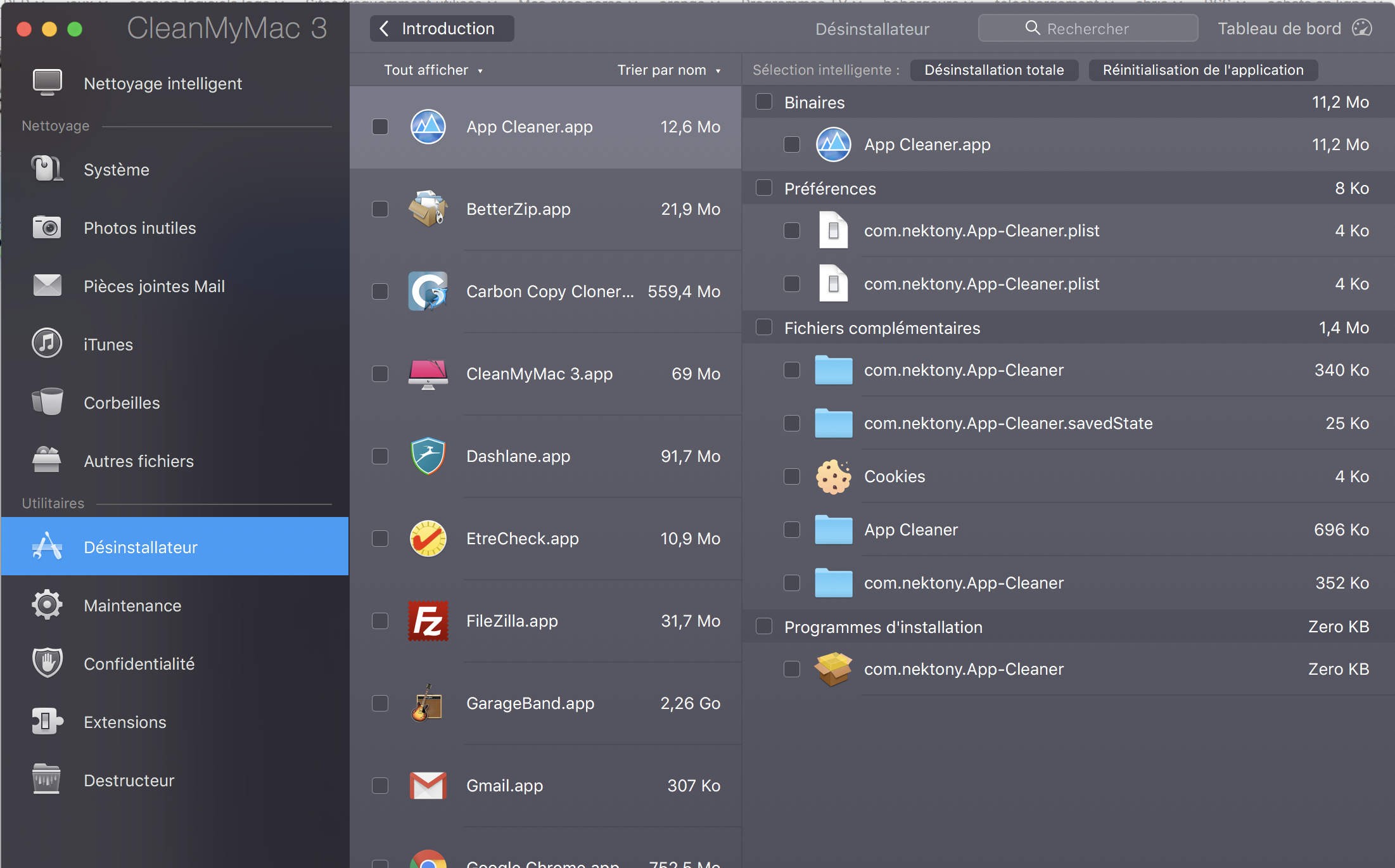
Task: Check the BetterZip.app checkbox
Action: pyautogui.click(x=380, y=209)
